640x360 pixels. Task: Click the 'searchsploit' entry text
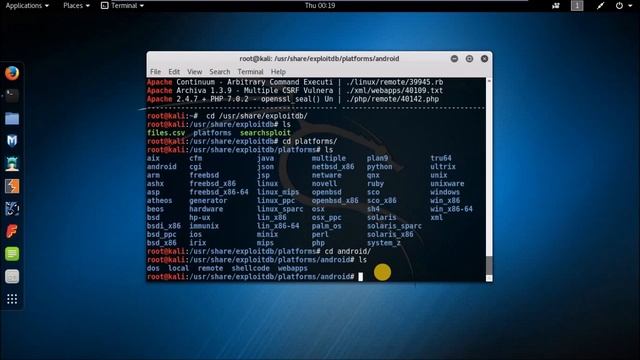[x=265, y=133]
